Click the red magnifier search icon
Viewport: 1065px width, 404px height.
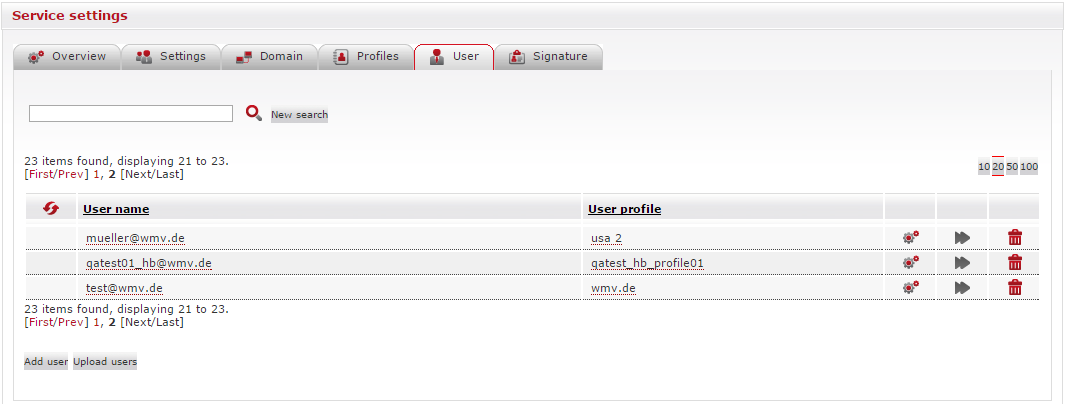coord(254,114)
